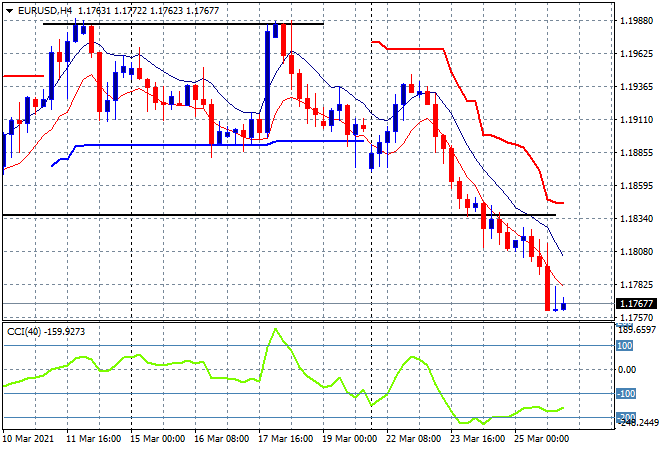This screenshot has height=450, width=660.
Task: Click the 1.17570 price axis label
Action: tap(636, 317)
